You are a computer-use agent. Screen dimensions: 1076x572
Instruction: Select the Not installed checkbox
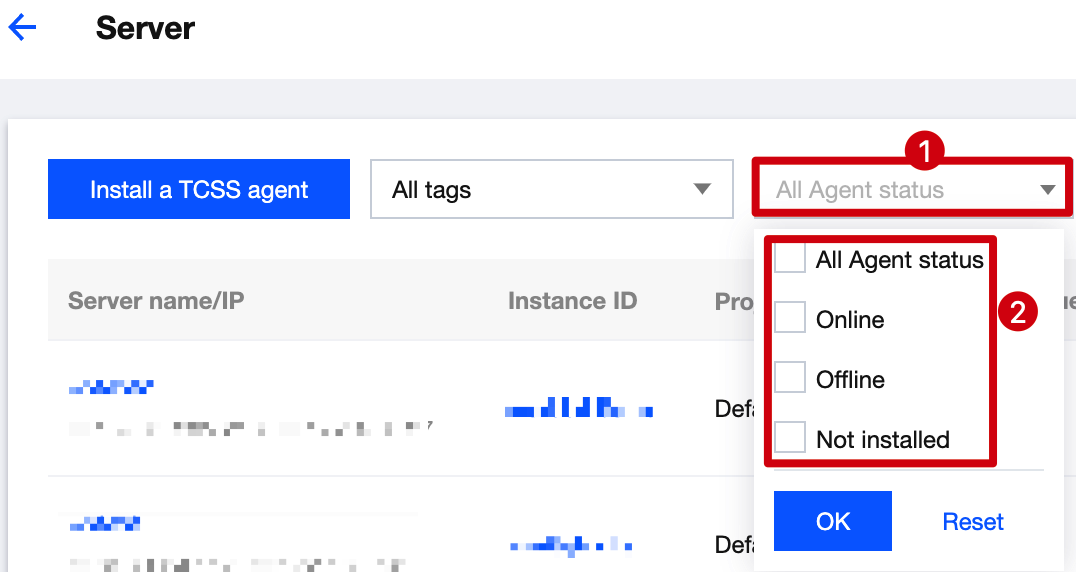click(790, 438)
